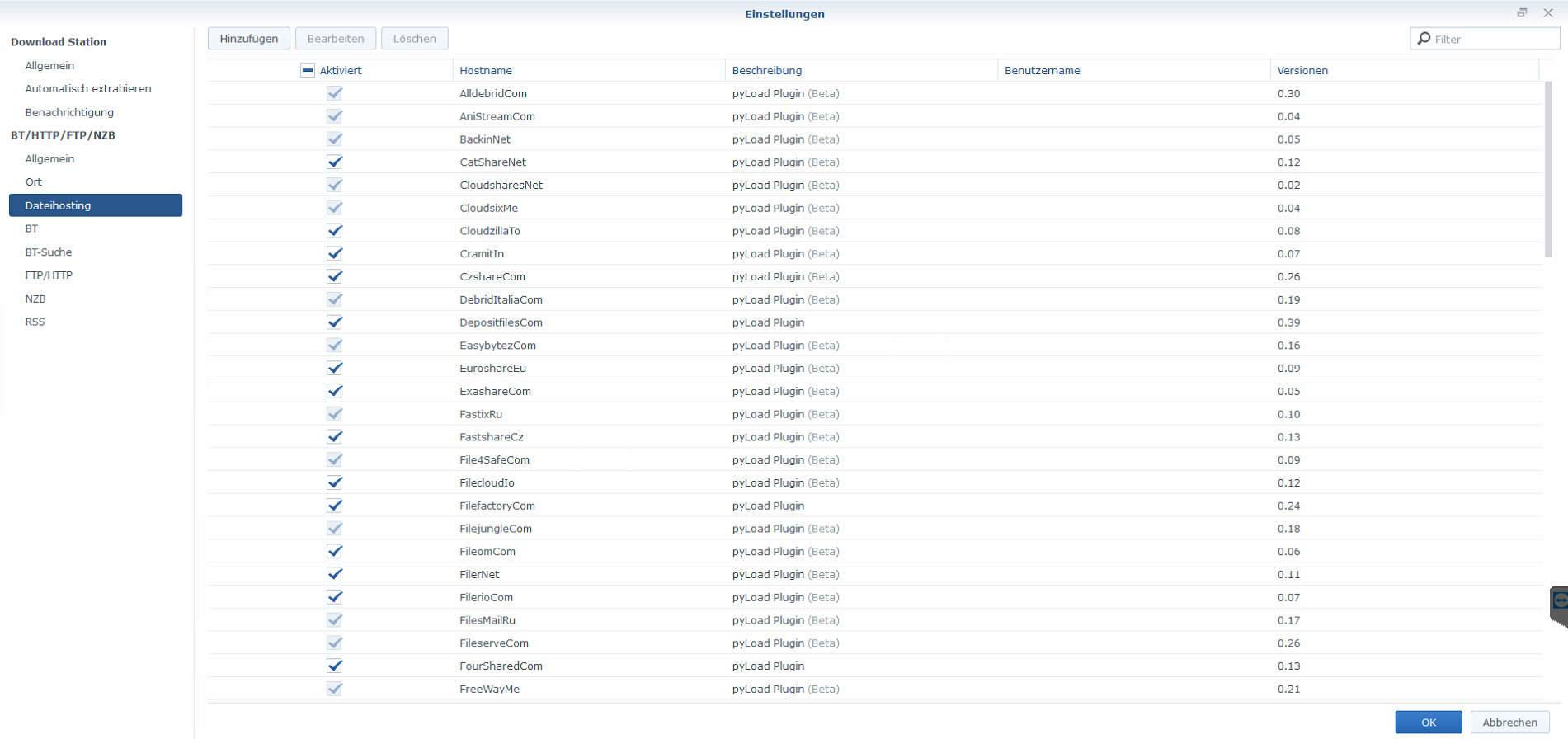The width and height of the screenshot is (1568, 739).
Task: Open Ort settings in sidebar
Action: point(33,182)
